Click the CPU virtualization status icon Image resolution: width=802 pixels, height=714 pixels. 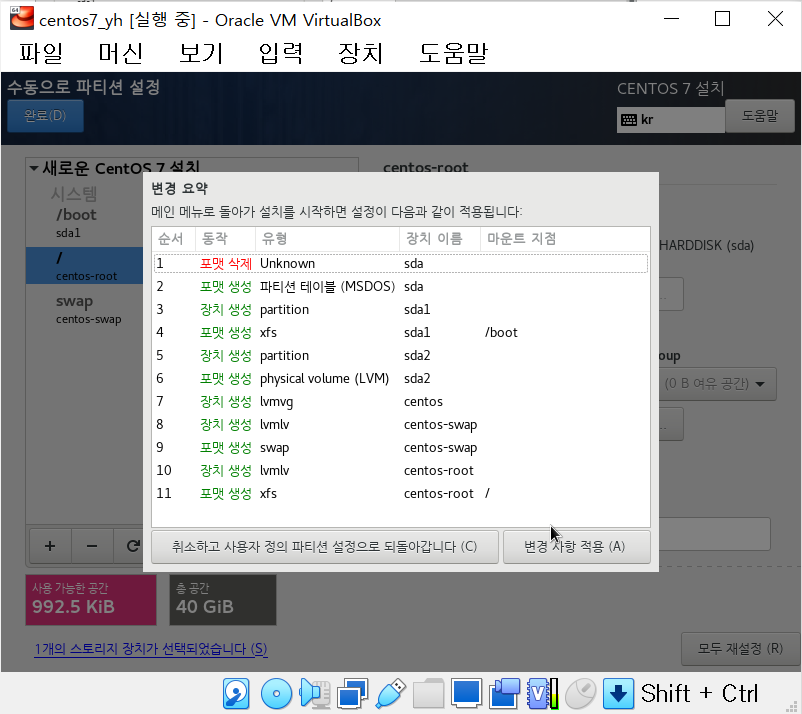[x=542, y=694]
